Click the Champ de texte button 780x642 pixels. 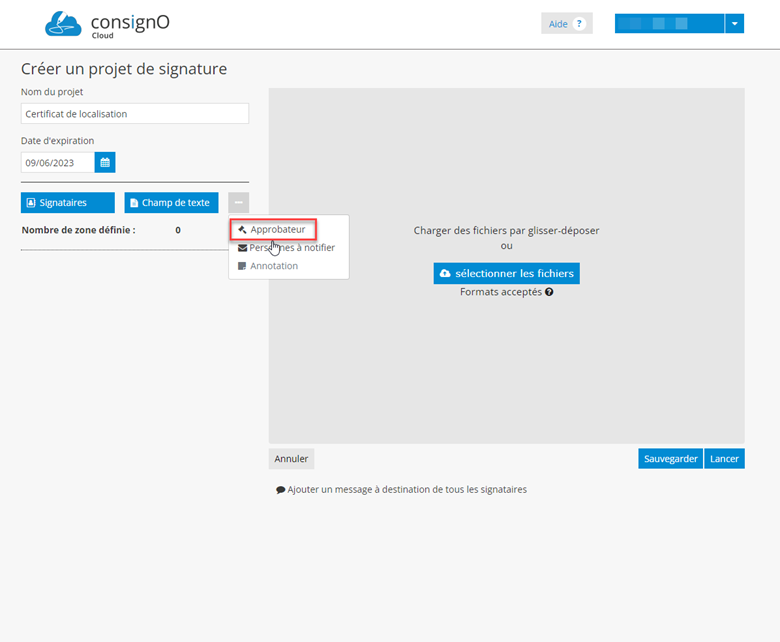[x=171, y=203]
